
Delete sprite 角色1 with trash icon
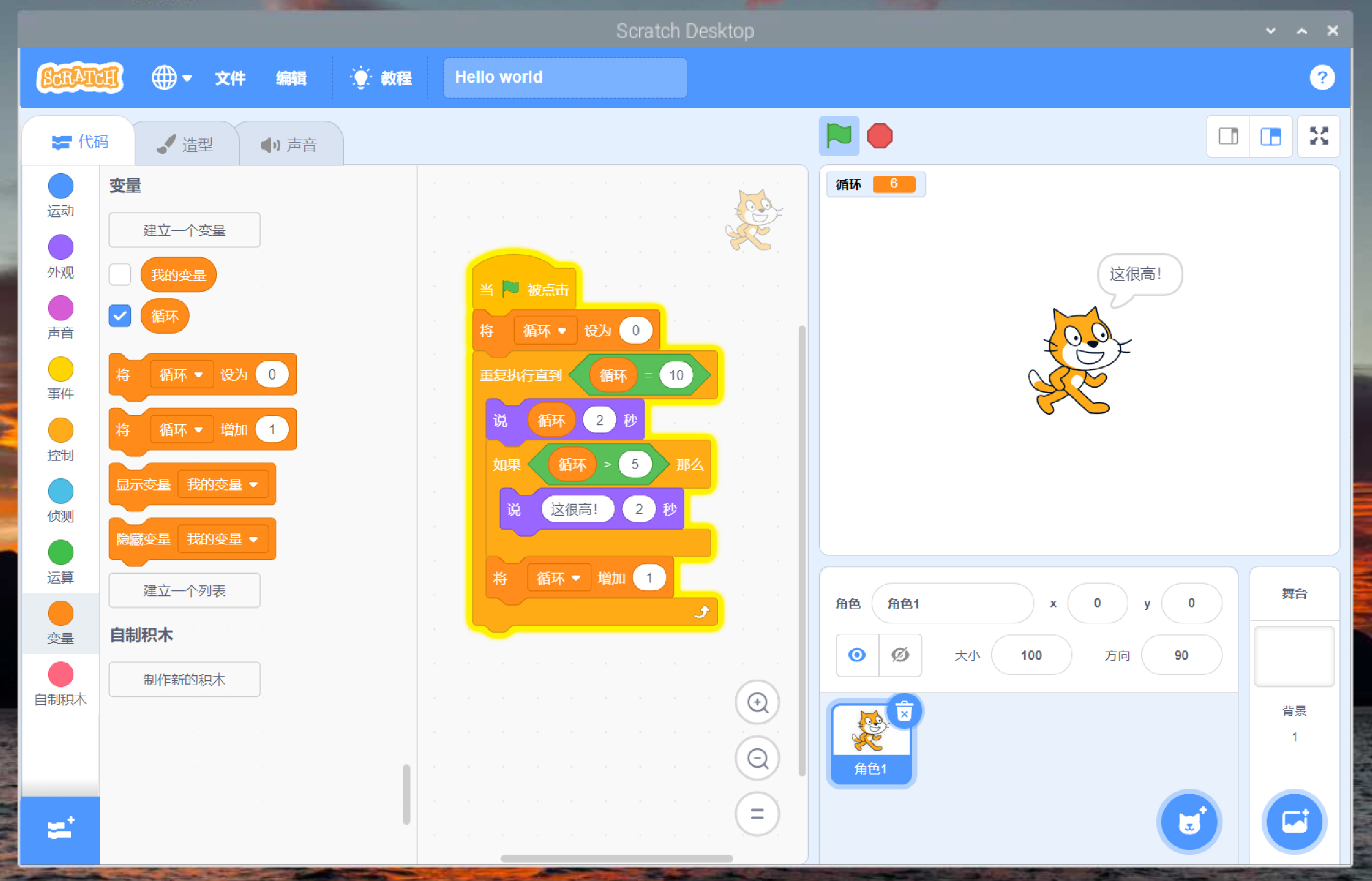904,712
